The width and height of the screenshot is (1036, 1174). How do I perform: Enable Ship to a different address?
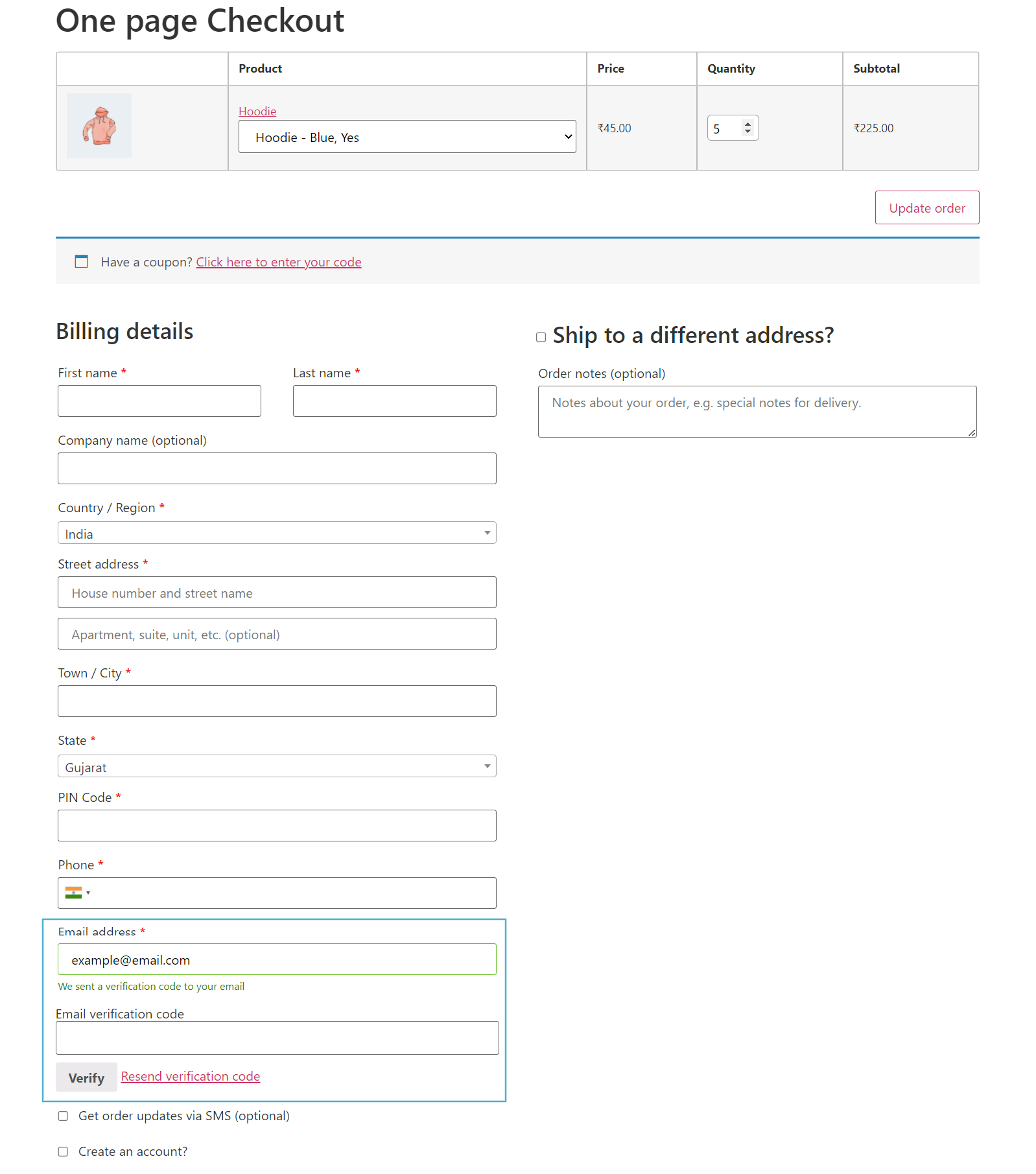click(x=541, y=336)
